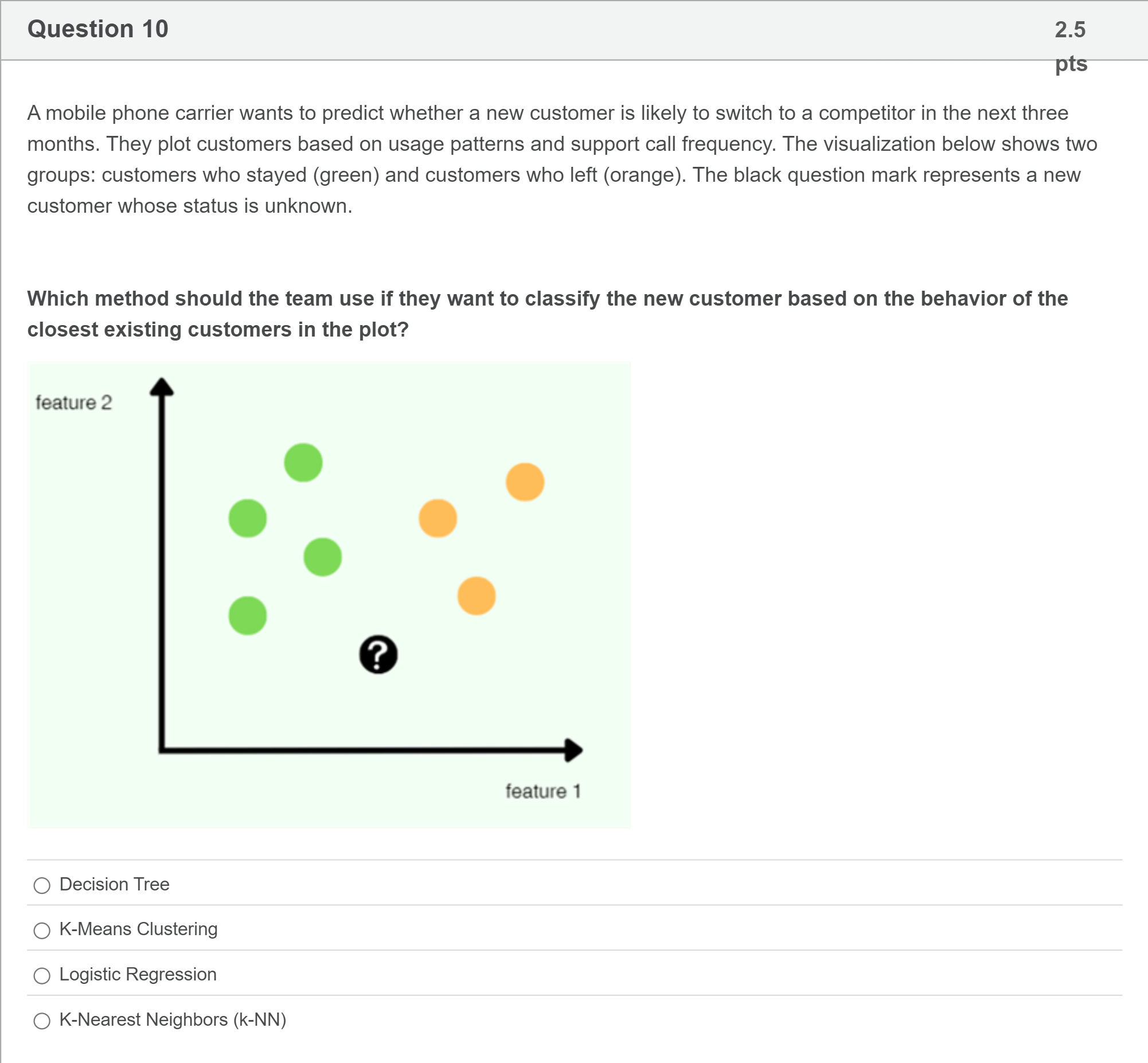Select the Decision Tree radio button
This screenshot has width=1148, height=1063.
42,885
